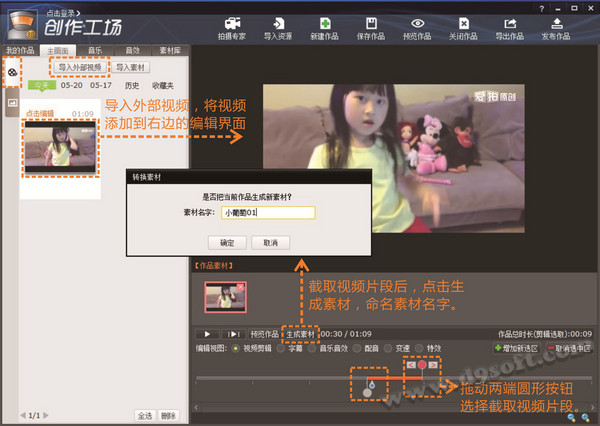Create a new project with 新建作品
The width and height of the screenshot is (600, 426).
(x=324, y=29)
